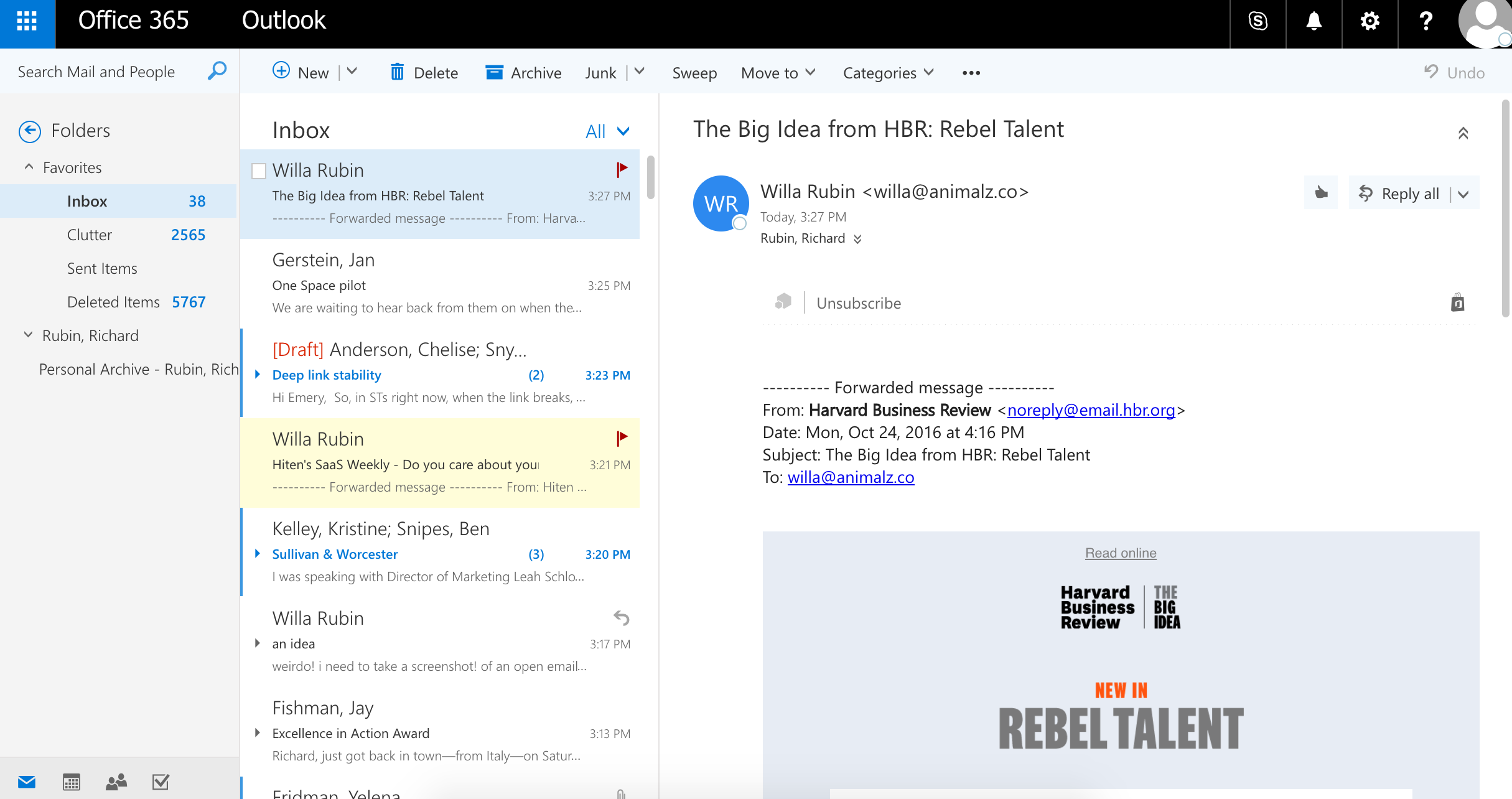Open the help question mark menu

tap(1426, 21)
